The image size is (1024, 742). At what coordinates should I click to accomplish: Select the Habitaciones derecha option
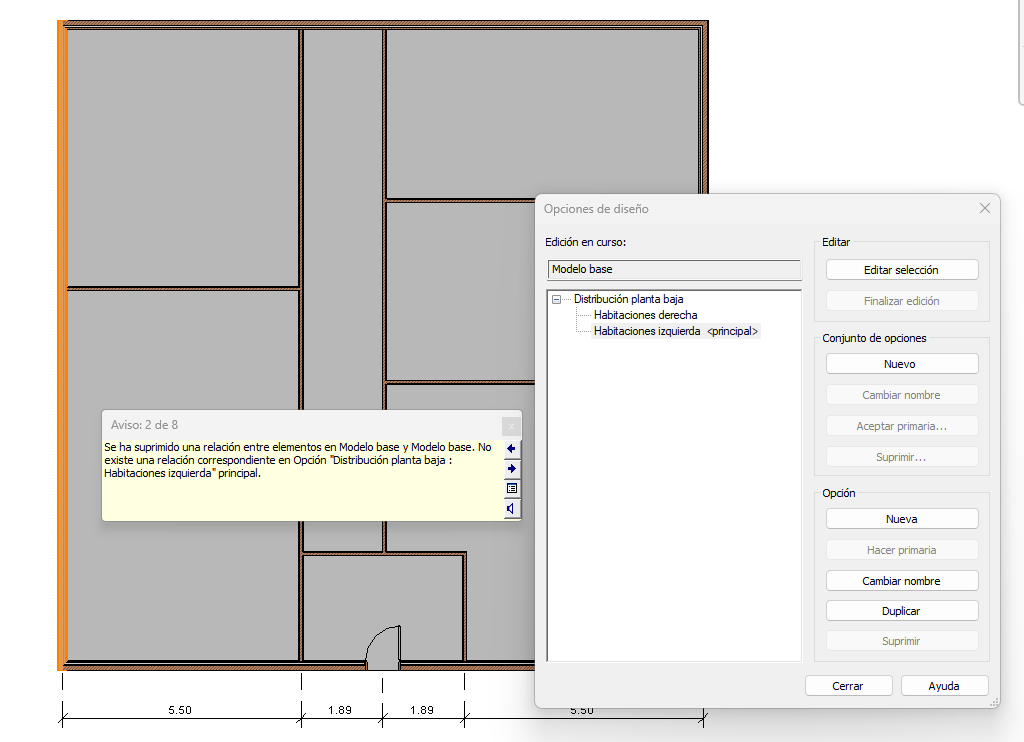pyautogui.click(x=645, y=315)
